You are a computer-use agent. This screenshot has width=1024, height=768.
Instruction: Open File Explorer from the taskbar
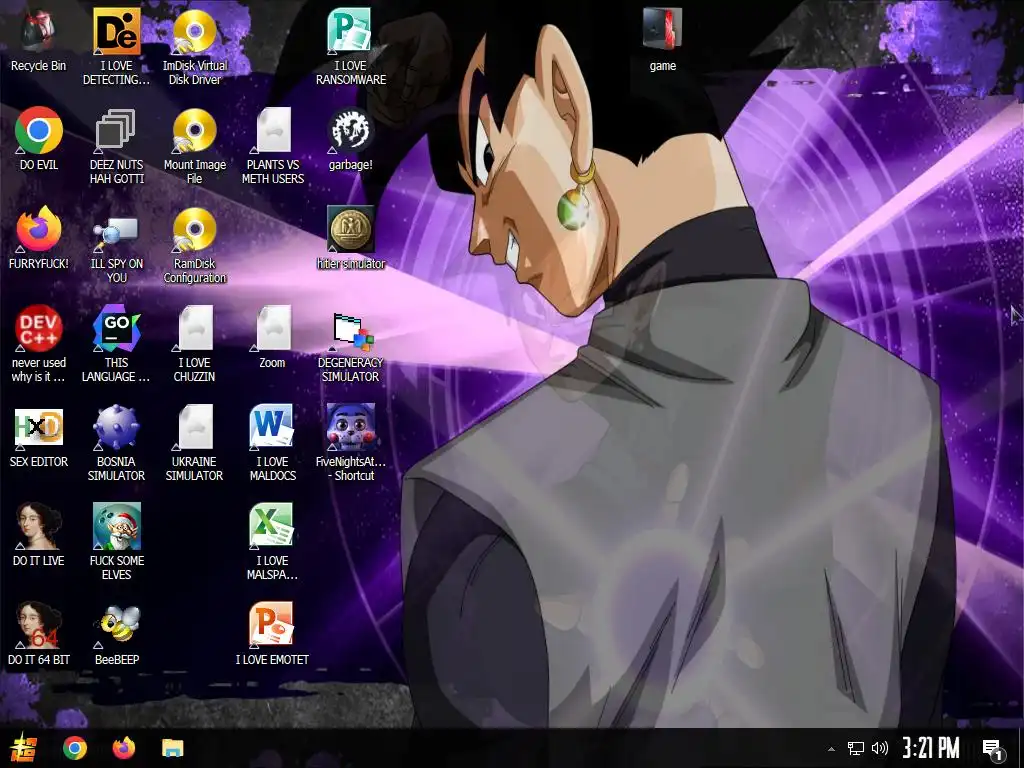(x=173, y=748)
